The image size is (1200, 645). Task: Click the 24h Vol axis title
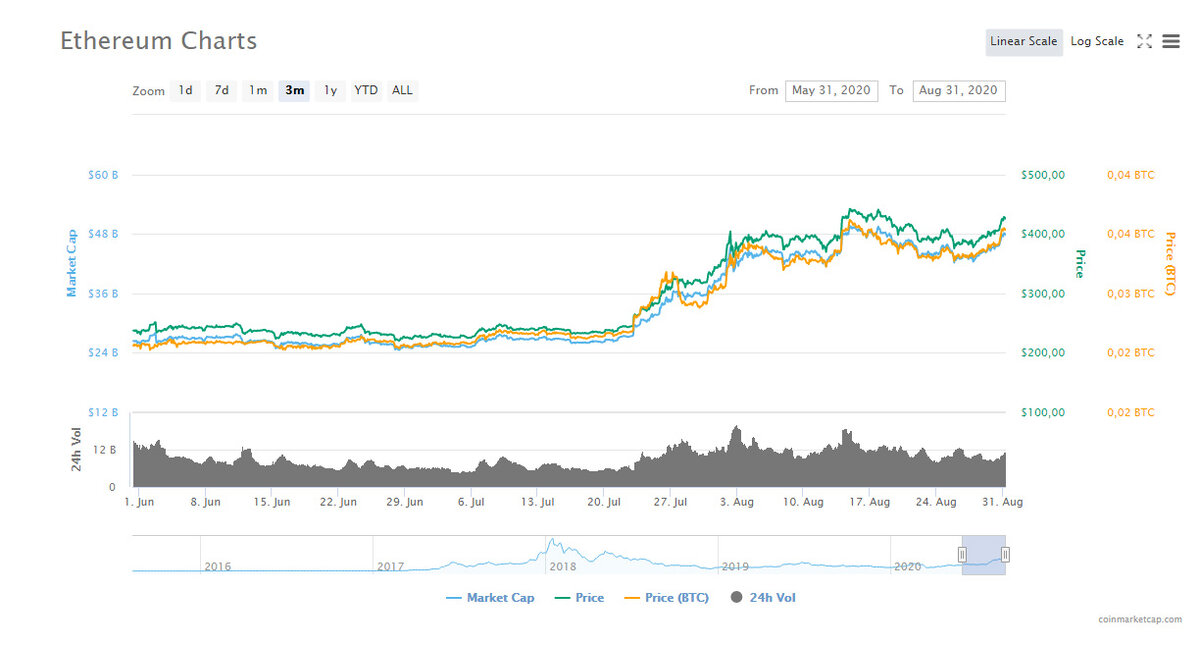click(76, 449)
